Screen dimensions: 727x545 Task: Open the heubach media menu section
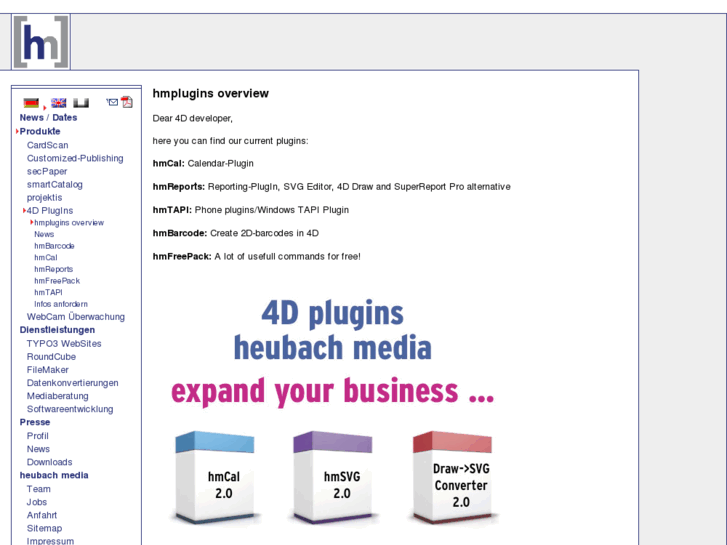coord(54,475)
